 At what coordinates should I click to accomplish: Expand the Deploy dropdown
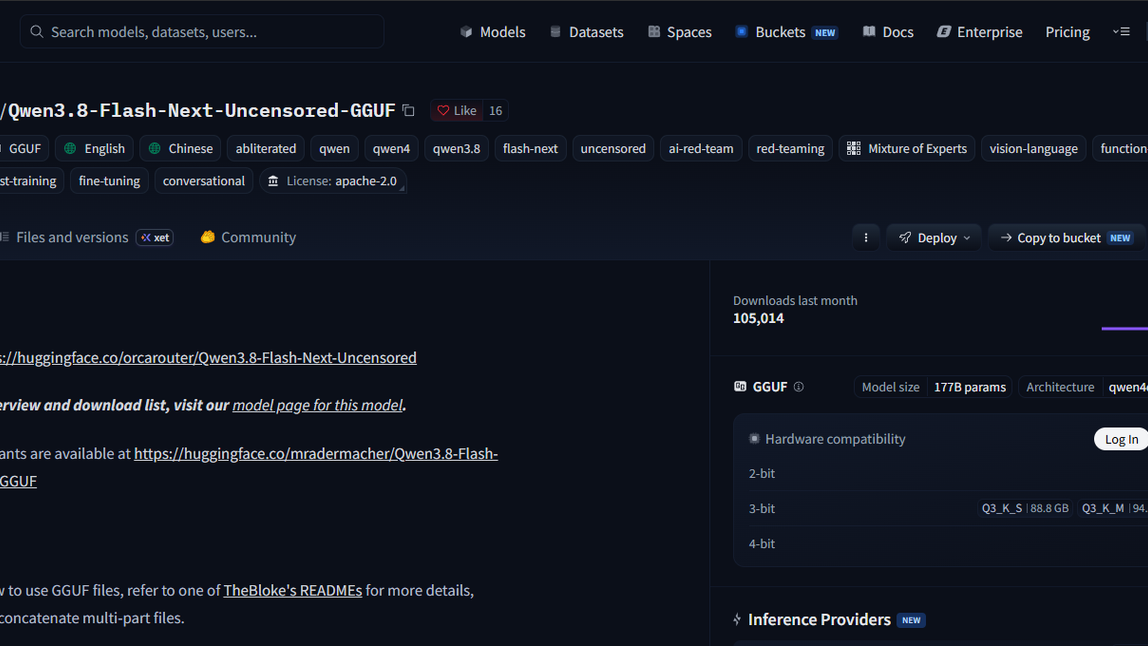click(x=933, y=237)
